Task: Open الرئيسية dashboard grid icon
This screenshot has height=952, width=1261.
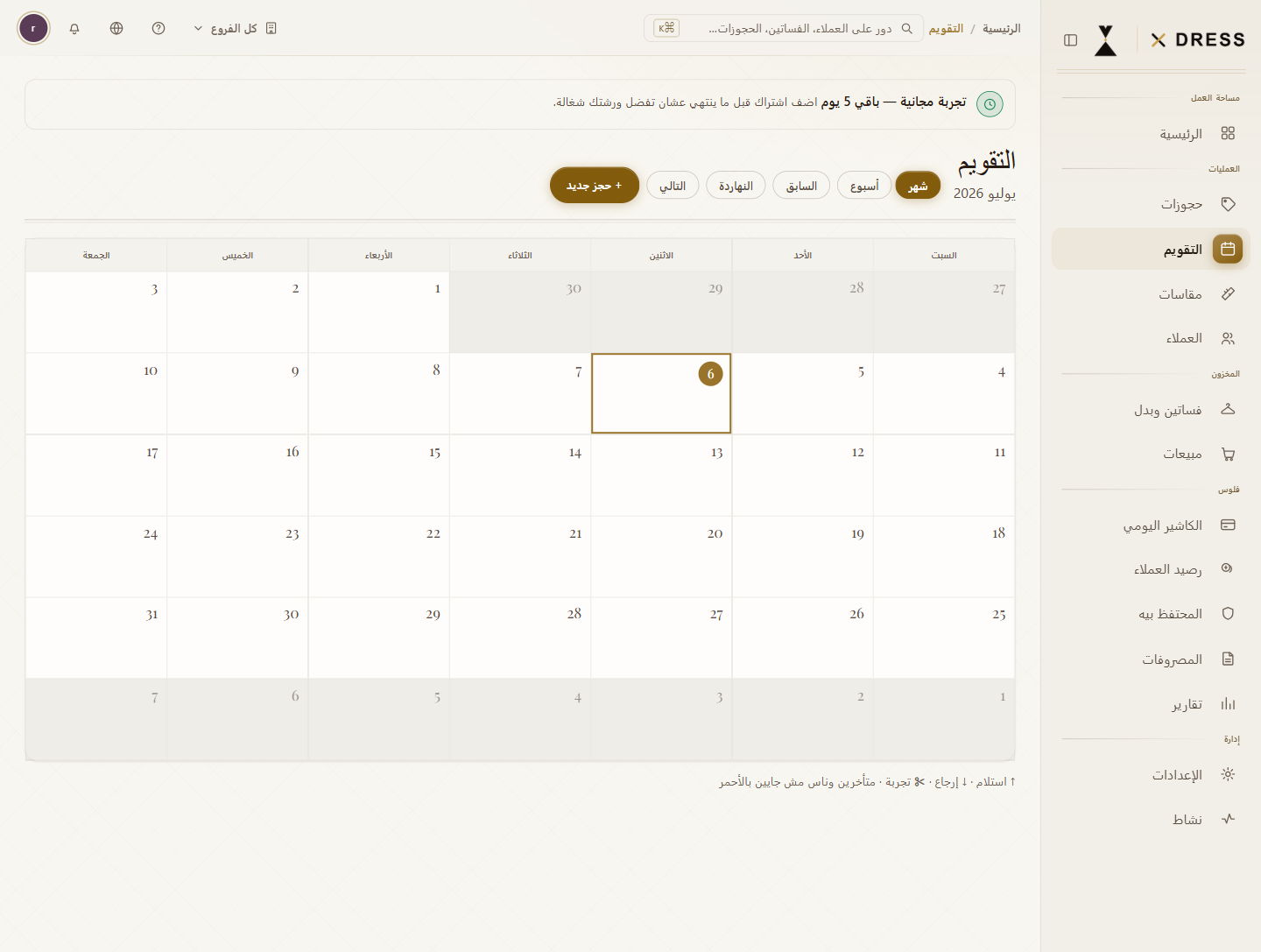Action: [1228, 133]
